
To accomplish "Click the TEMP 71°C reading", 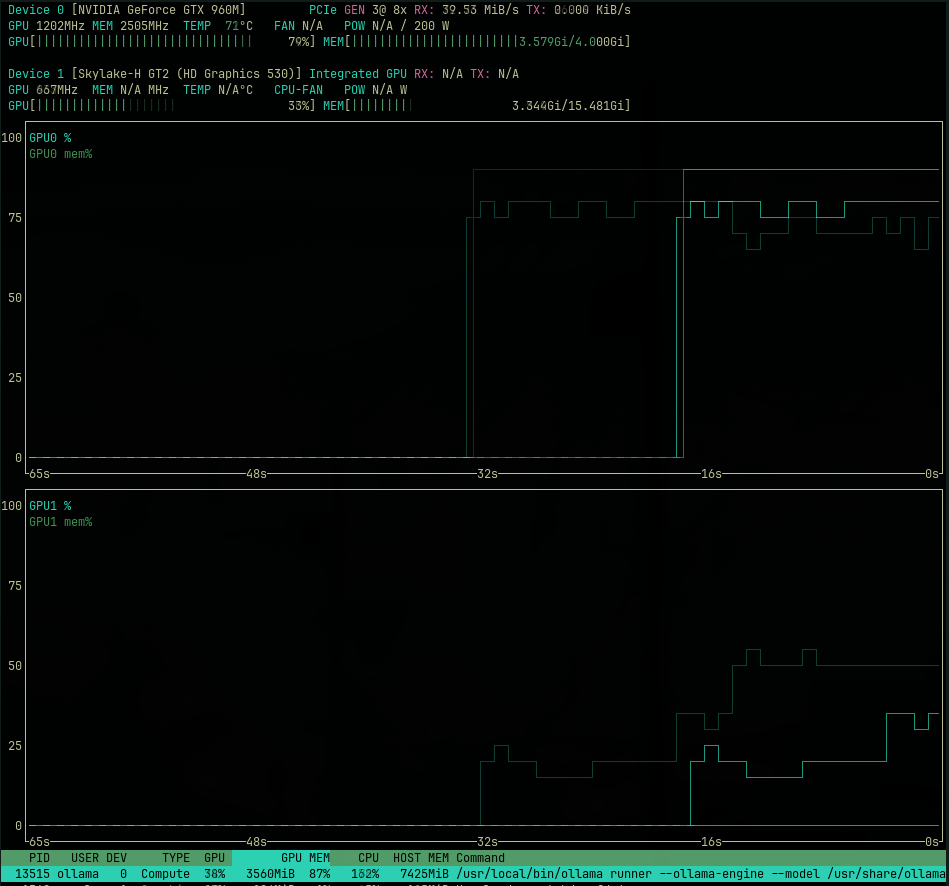I will (218, 26).
